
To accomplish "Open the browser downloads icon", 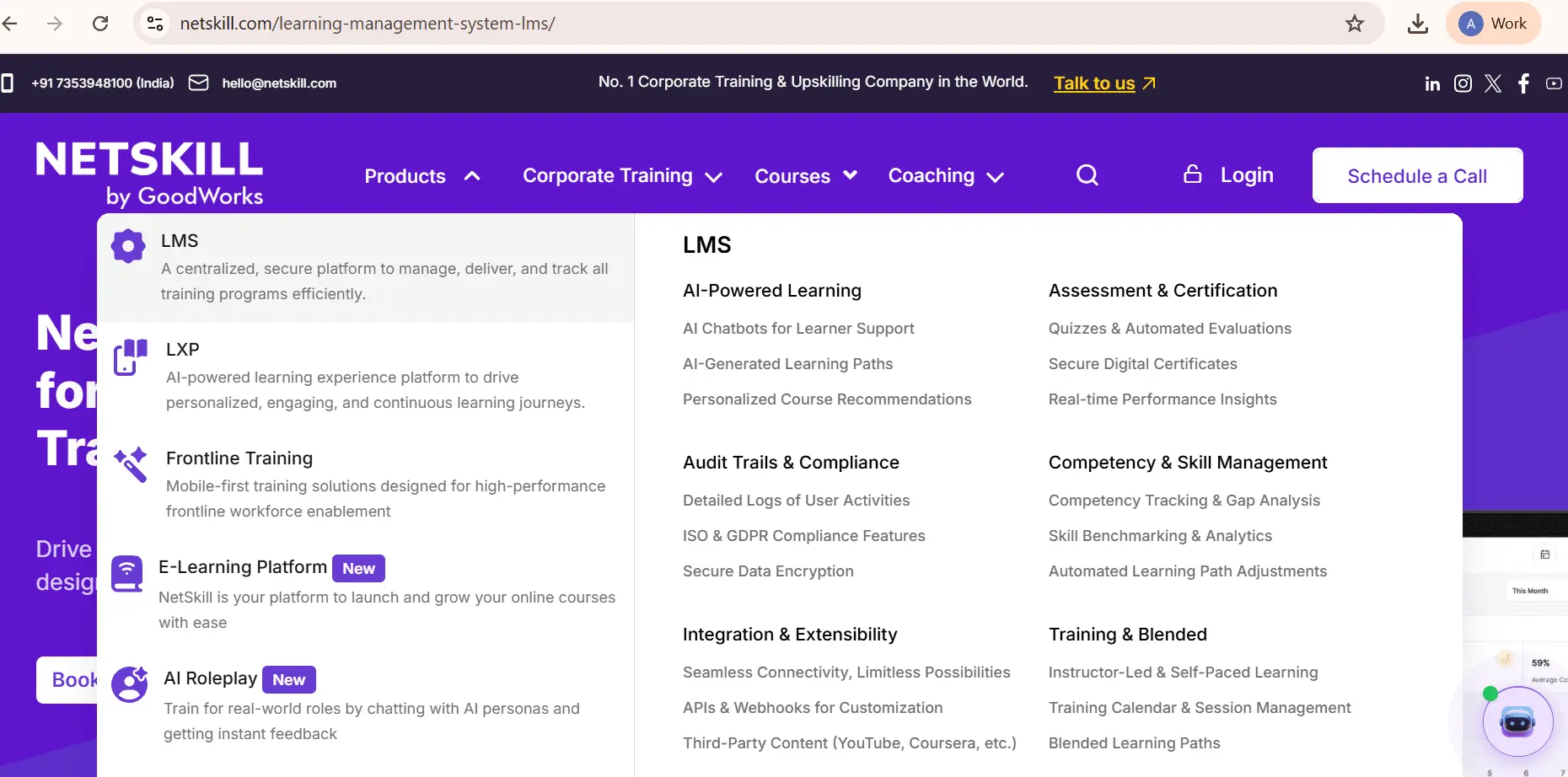I will point(1418,24).
